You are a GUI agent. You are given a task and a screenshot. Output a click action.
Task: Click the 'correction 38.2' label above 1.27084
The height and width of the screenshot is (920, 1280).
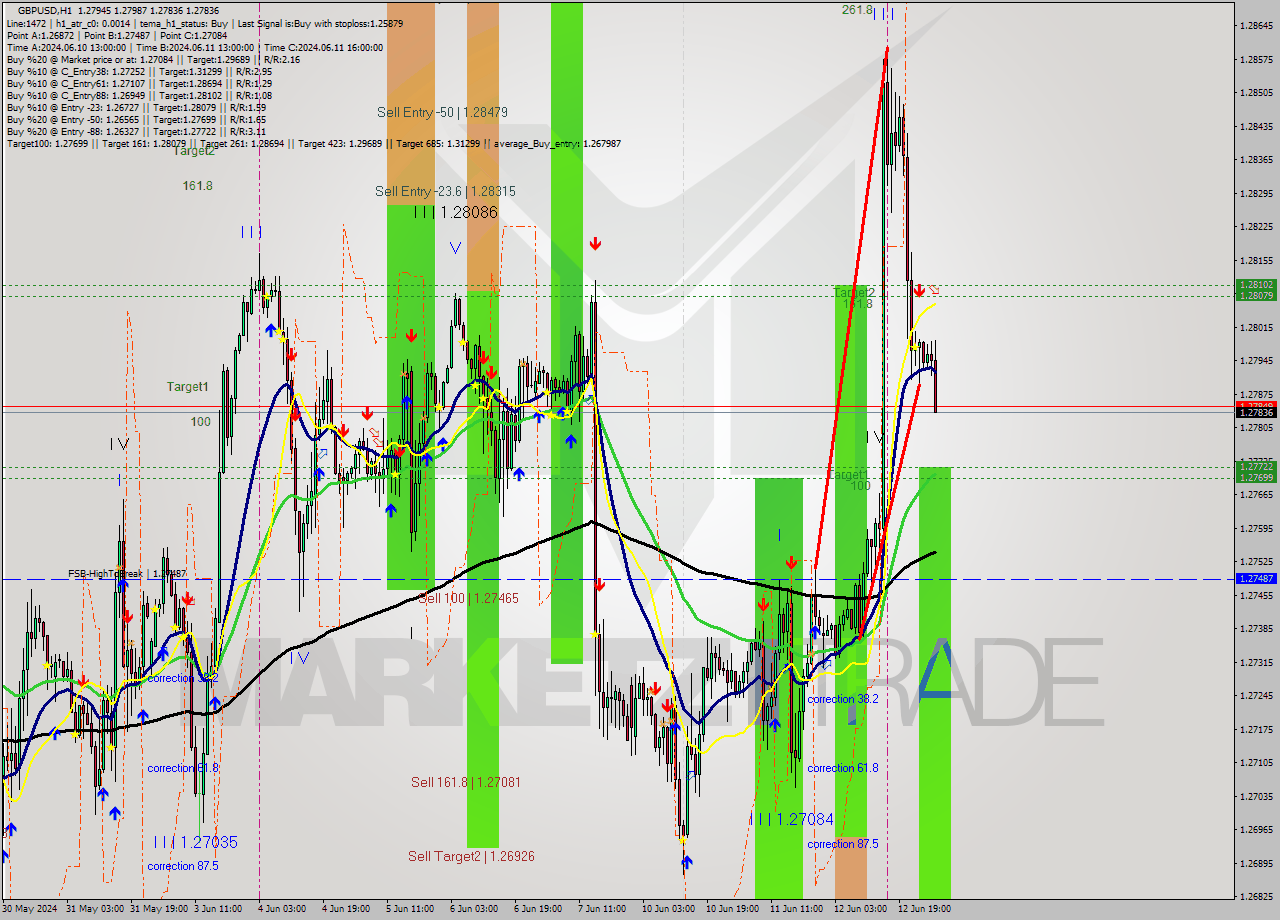[843, 699]
